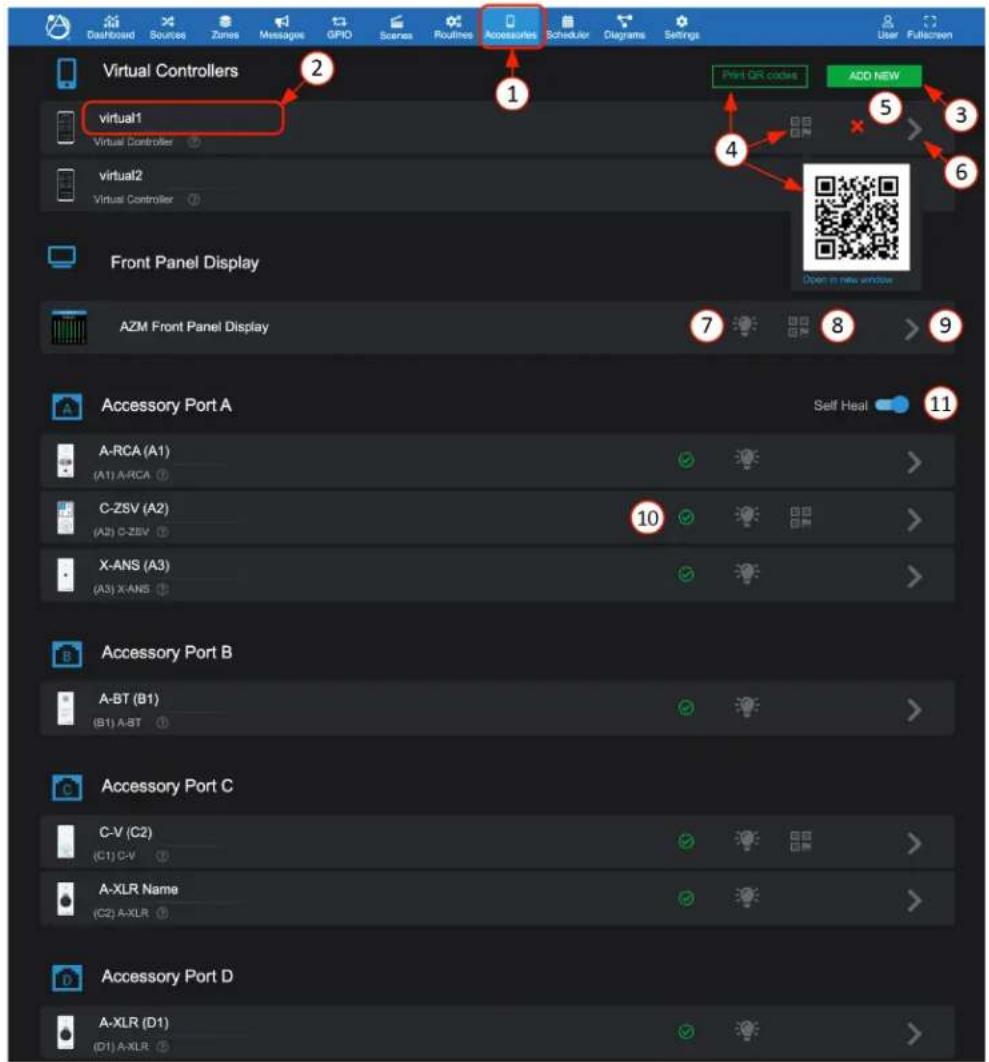The width and height of the screenshot is (989, 1062).
Task: Click status check icon for A-BT (B1)
Action: coord(686,708)
